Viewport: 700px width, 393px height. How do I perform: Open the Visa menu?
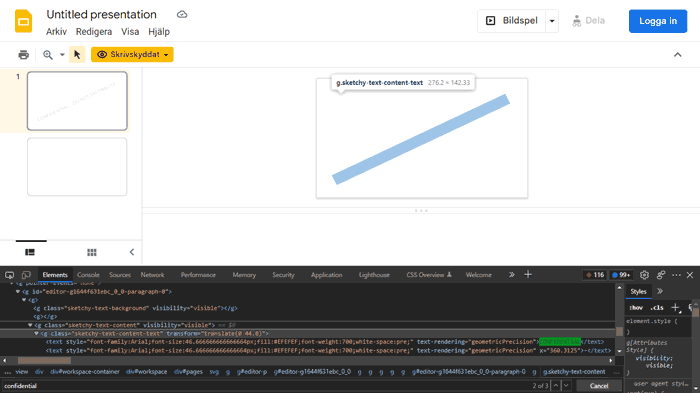tap(130, 32)
